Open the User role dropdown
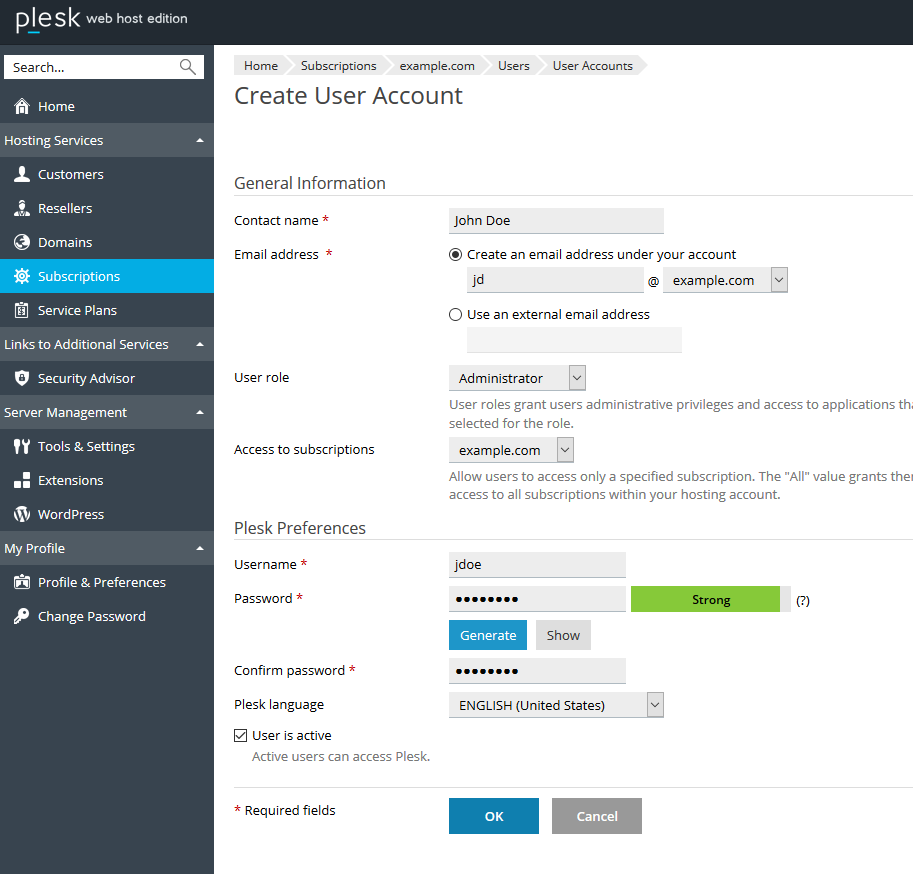Screen dimensions: 913x874 click(x=516, y=378)
